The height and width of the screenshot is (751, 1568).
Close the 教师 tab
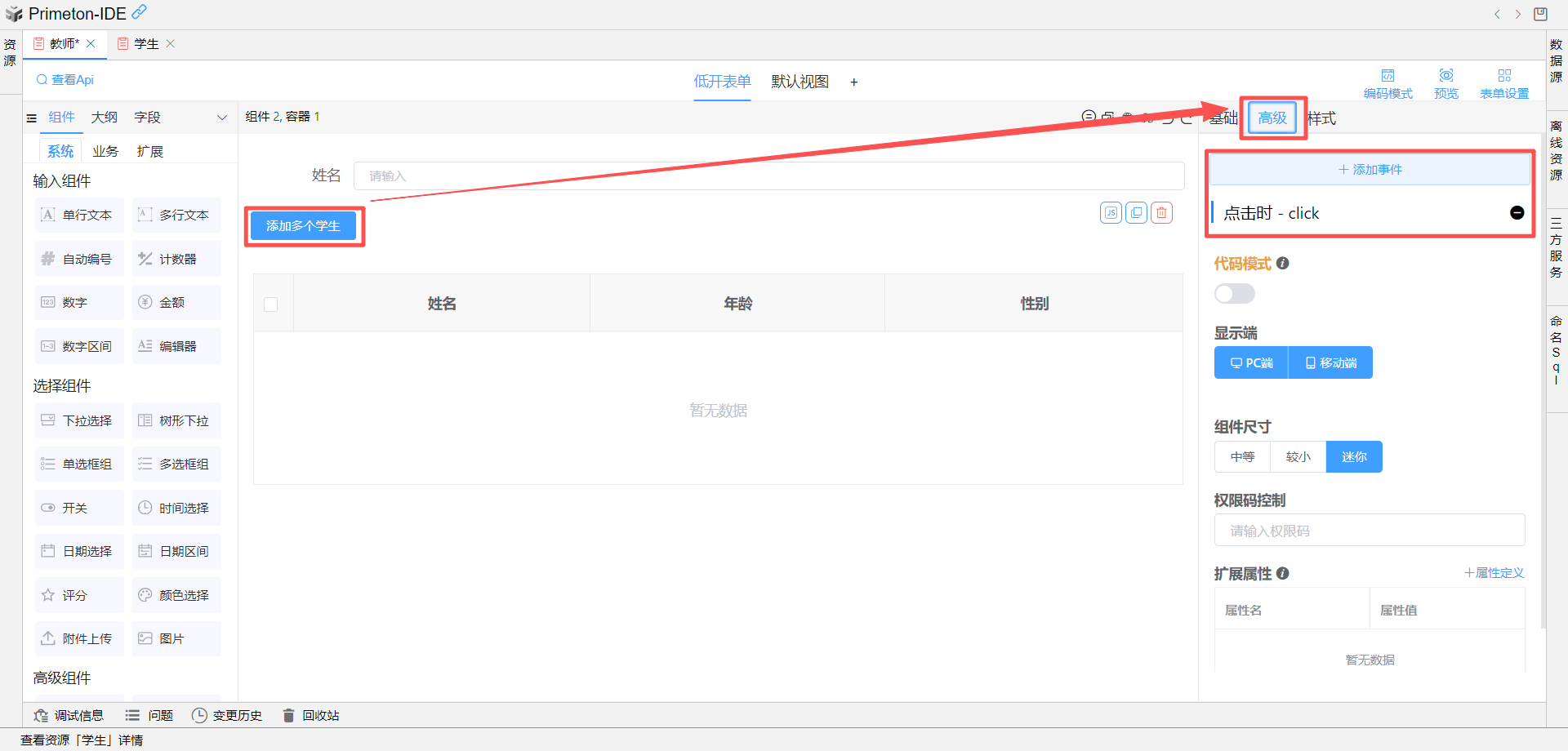(91, 44)
